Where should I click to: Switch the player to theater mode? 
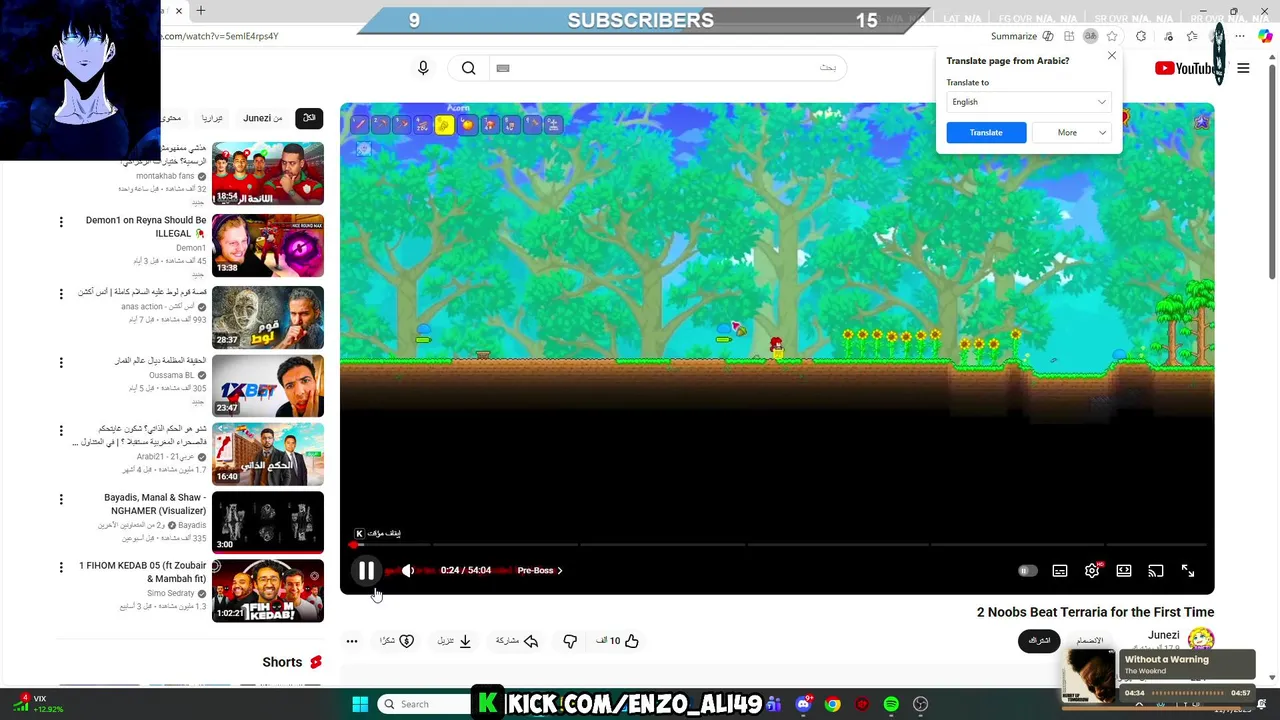coord(1124,571)
